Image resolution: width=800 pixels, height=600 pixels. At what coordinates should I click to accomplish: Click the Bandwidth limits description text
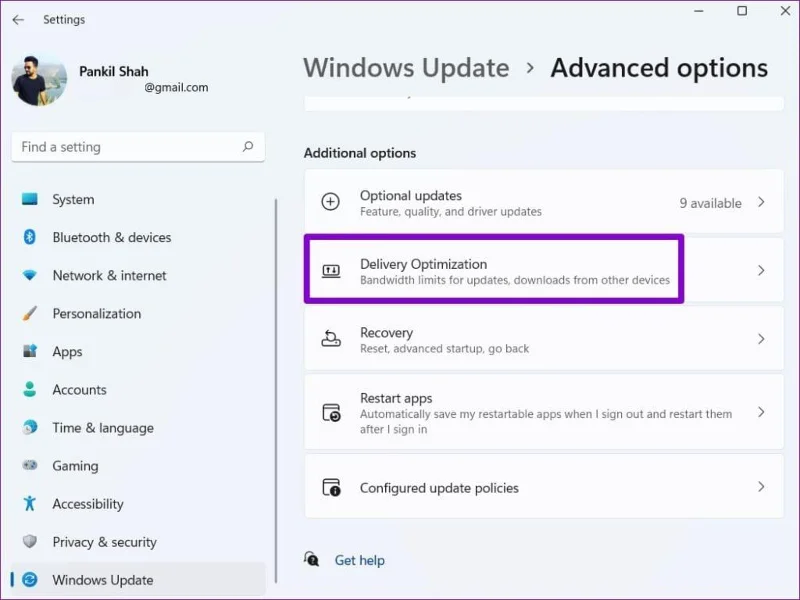[x=515, y=280]
